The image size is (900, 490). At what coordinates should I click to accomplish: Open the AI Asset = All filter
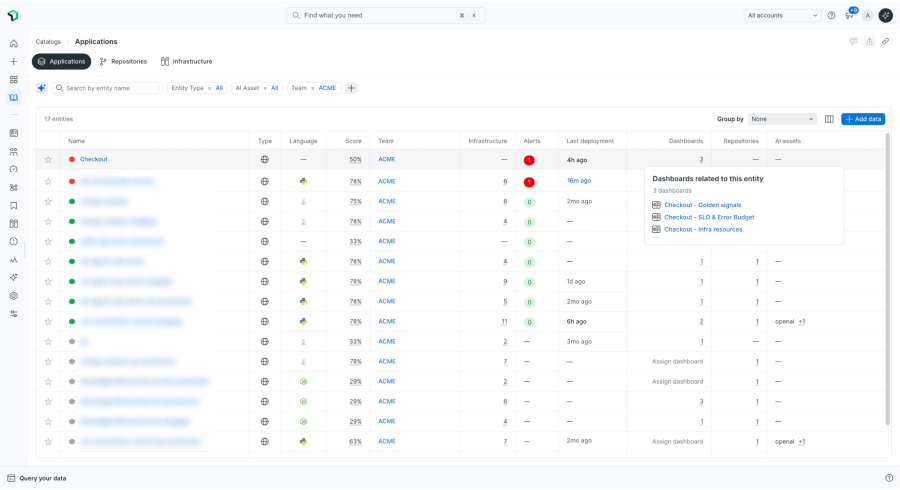pos(257,88)
